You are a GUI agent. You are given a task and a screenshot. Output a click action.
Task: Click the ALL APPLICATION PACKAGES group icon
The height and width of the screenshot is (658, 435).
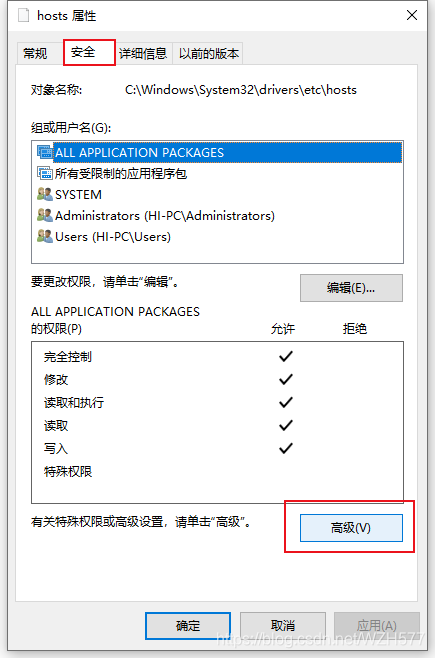pyautogui.click(x=44, y=152)
